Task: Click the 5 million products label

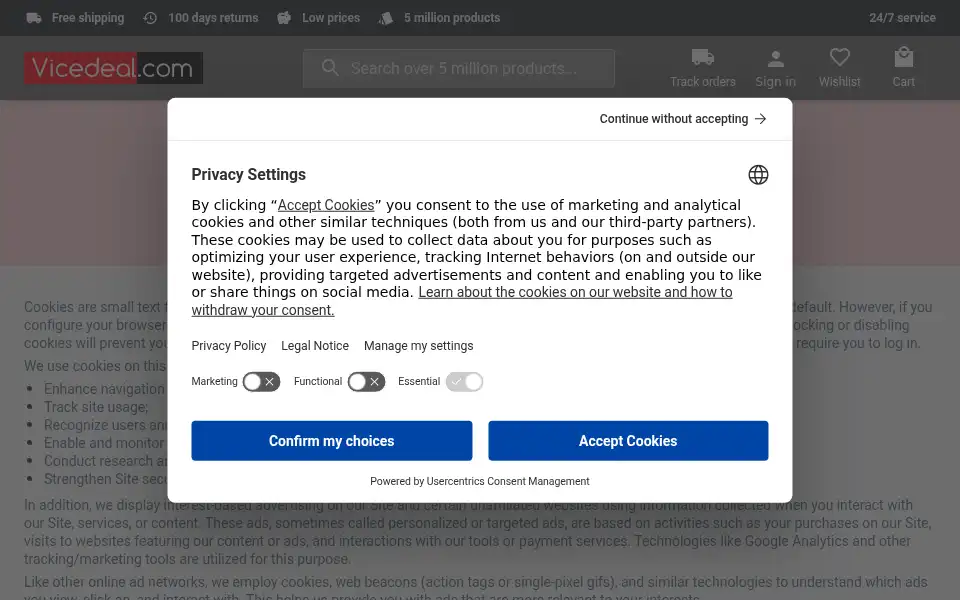Action: [x=452, y=18]
